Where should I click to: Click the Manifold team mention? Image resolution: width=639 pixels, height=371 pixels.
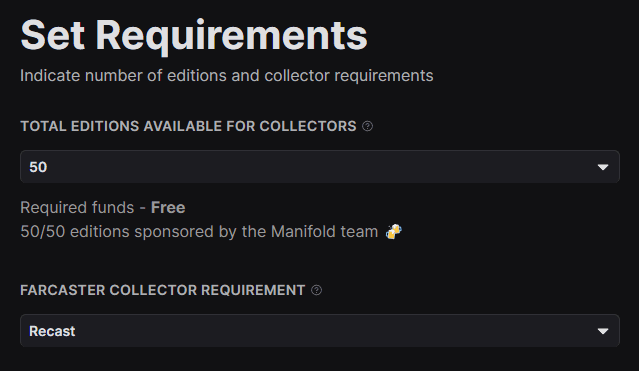pyautogui.click(x=324, y=232)
